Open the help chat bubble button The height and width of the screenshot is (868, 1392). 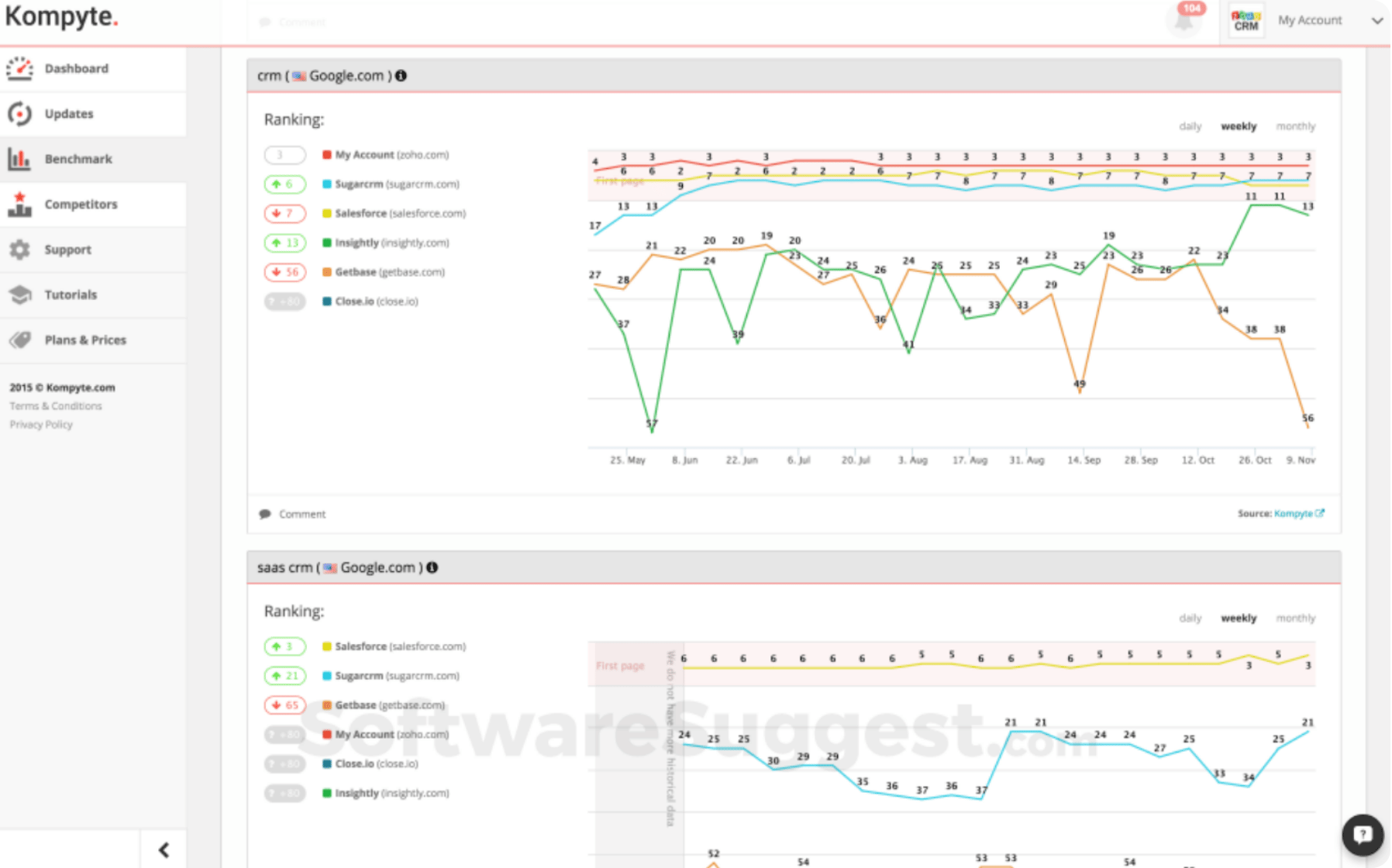pyautogui.click(x=1362, y=835)
